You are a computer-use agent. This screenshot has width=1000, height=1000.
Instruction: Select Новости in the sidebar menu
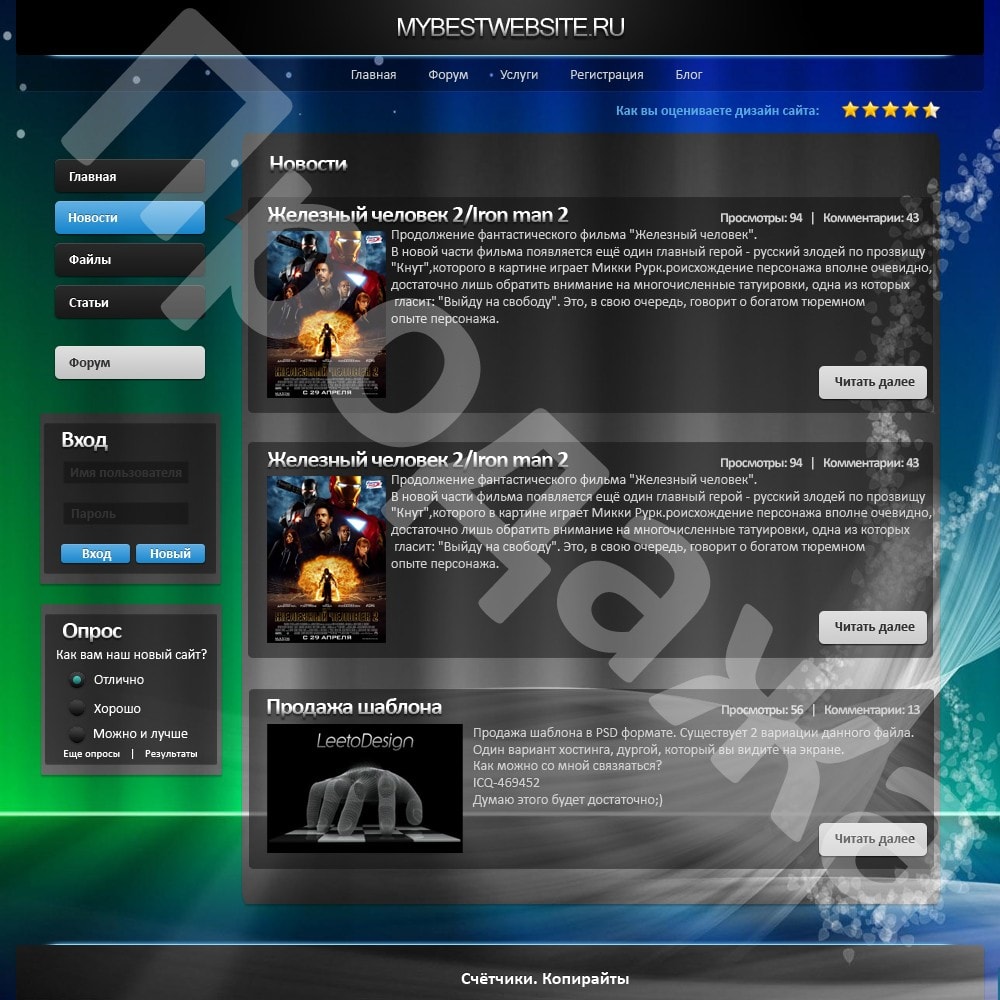coord(130,217)
